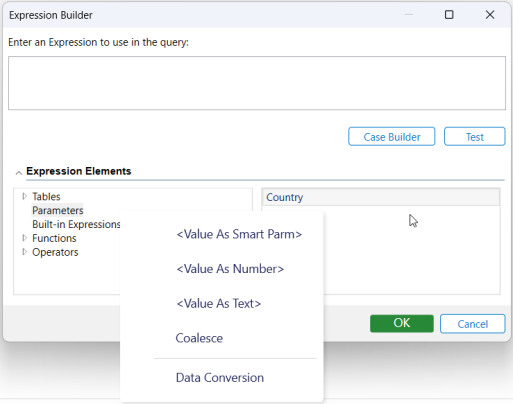The image size is (513, 404).
Task: Choose <Value As Smart Parm> menu entry
Action: click(239, 234)
